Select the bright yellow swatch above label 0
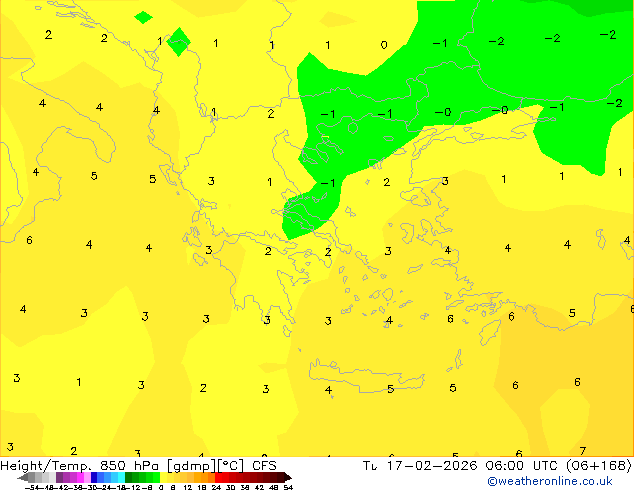The width and height of the screenshot is (634, 490). coord(163,477)
